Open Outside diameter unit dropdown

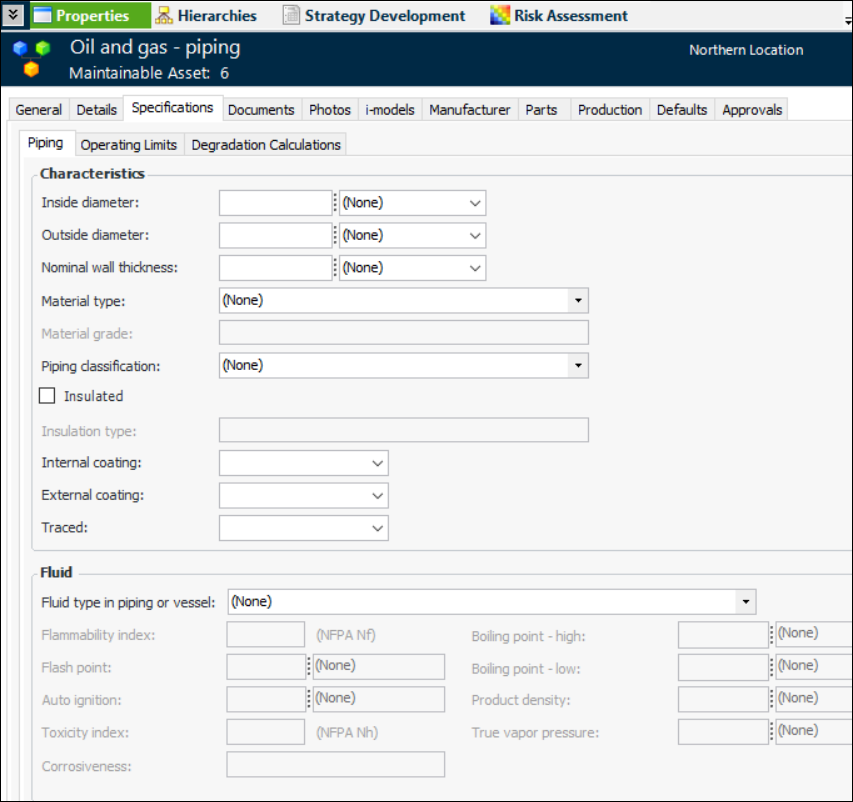coord(412,236)
